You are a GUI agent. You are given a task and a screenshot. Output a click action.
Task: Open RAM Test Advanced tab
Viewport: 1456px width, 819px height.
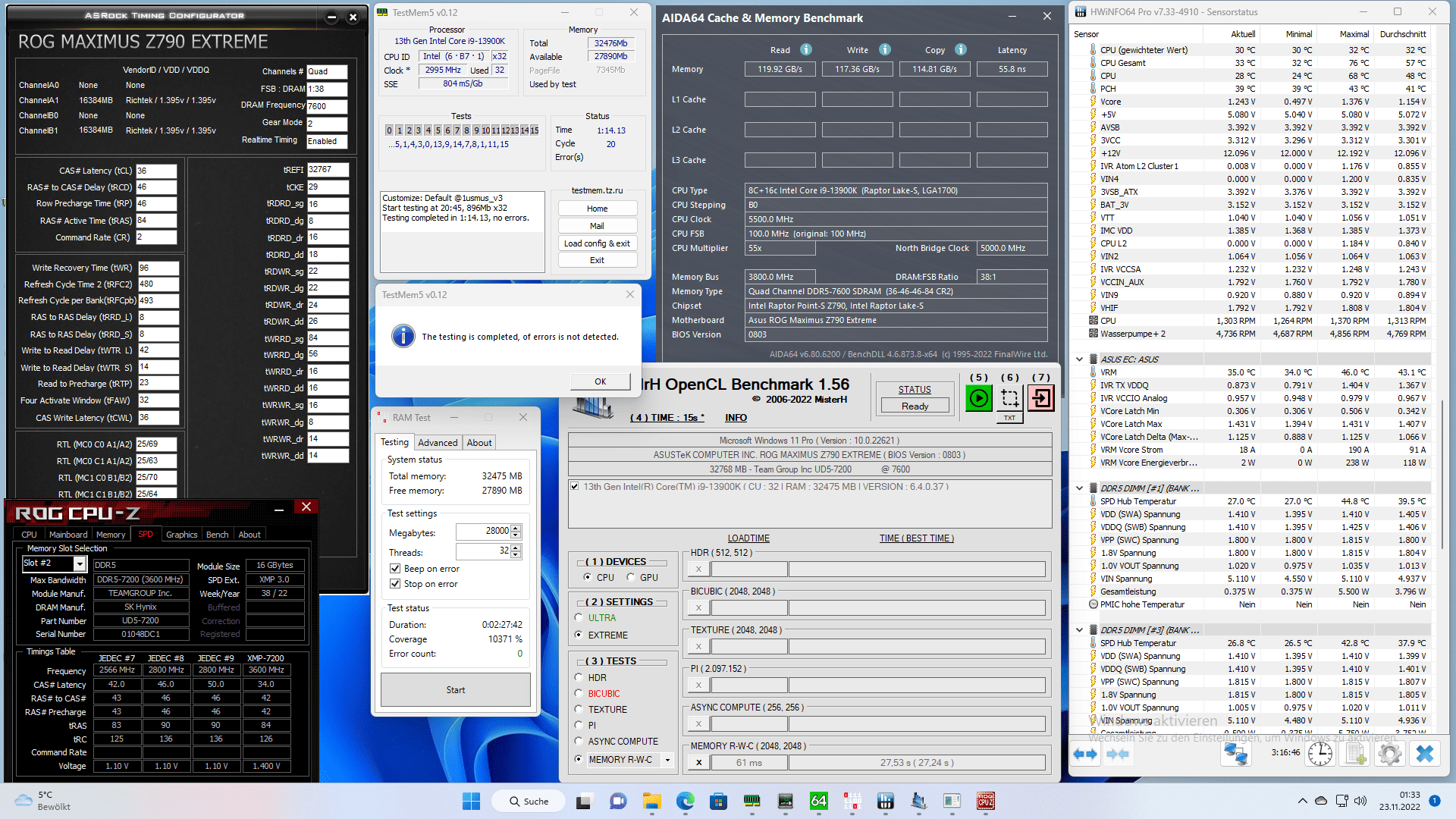[438, 443]
